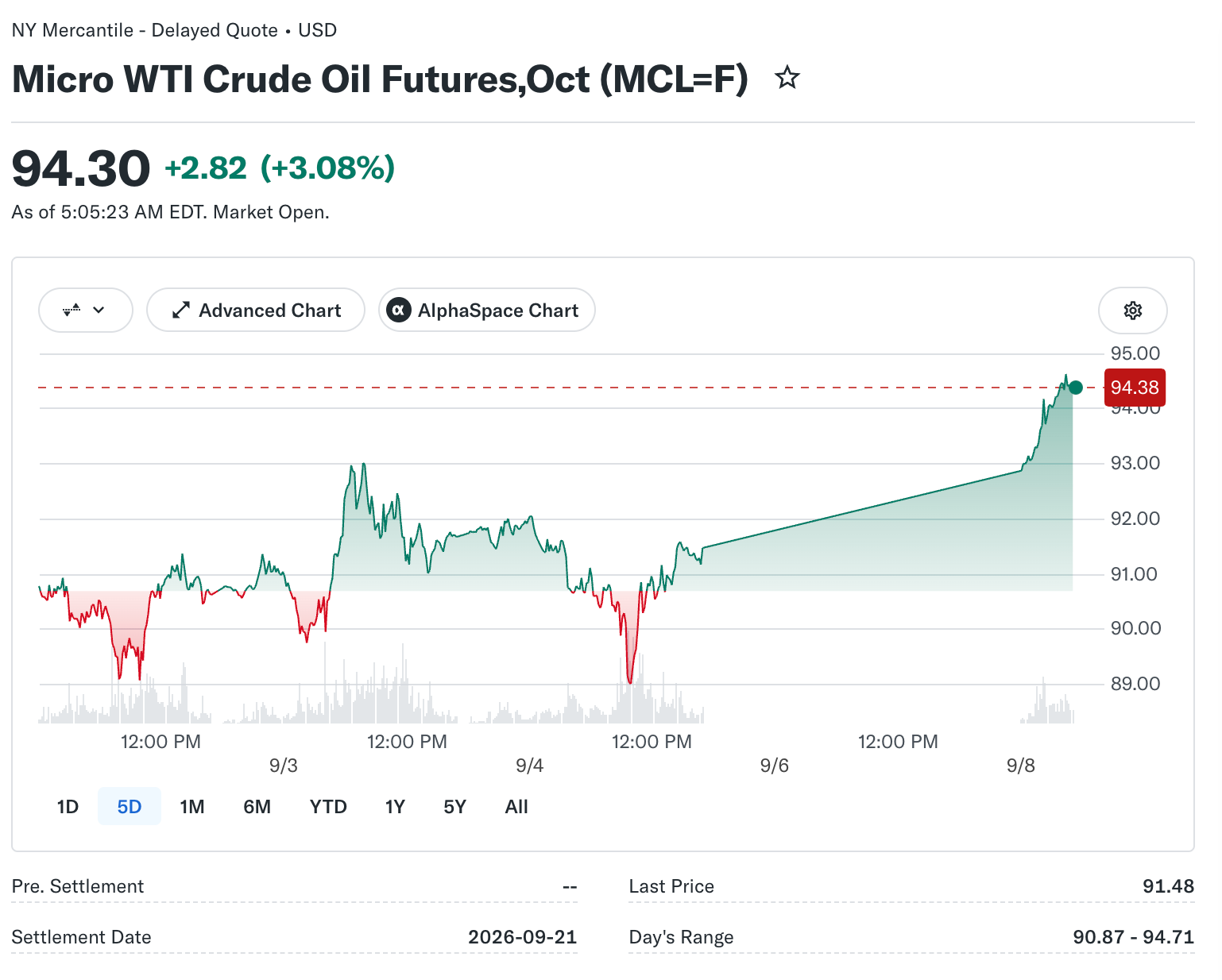Open the AlphaSpace Chart
Viewport: 1222px width, 980px height.
click(x=487, y=311)
